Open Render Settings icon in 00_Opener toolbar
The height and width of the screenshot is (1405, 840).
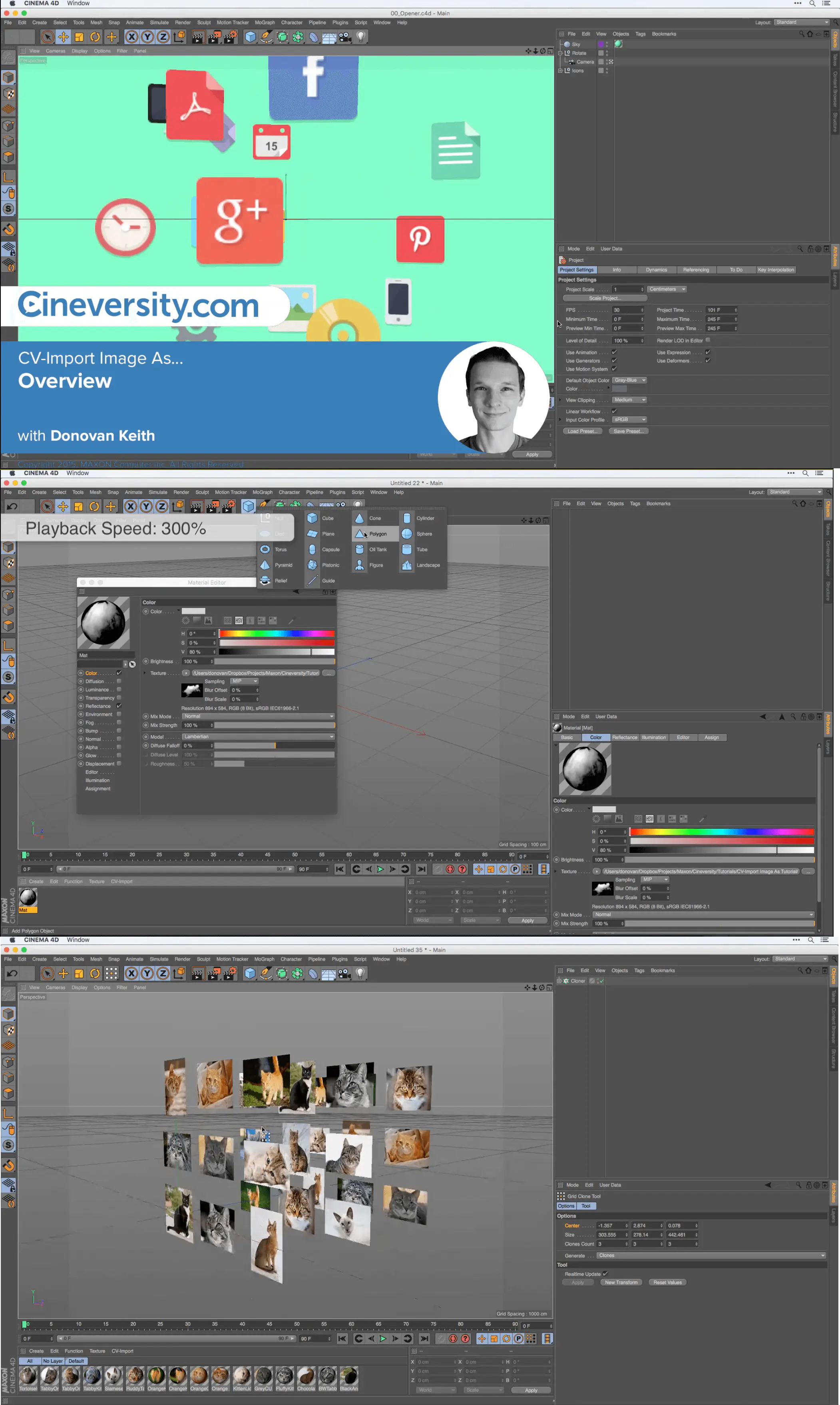point(230,37)
